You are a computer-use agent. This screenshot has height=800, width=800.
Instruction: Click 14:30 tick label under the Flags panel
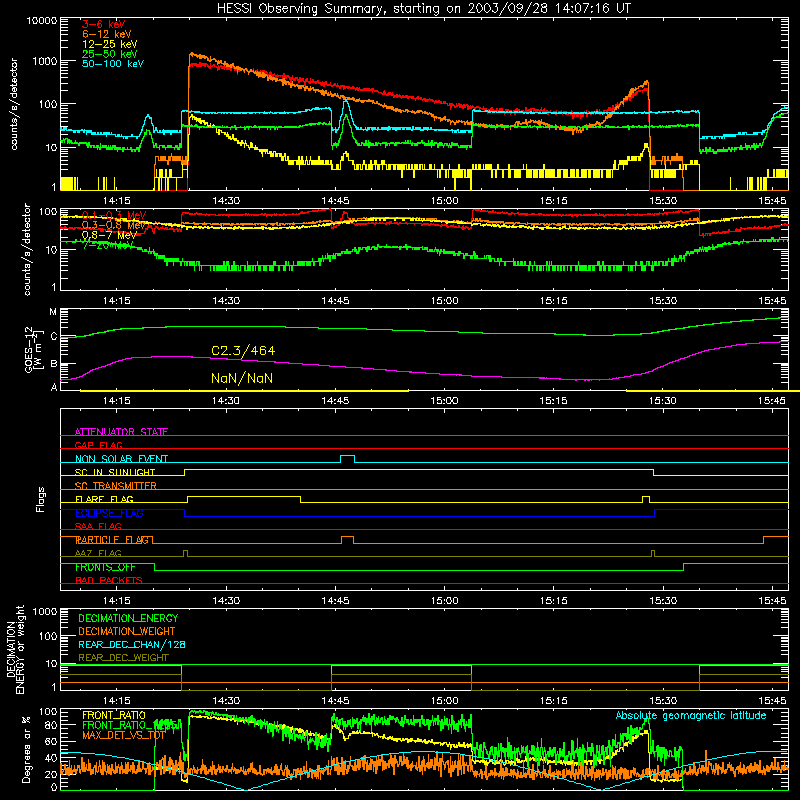226,601
